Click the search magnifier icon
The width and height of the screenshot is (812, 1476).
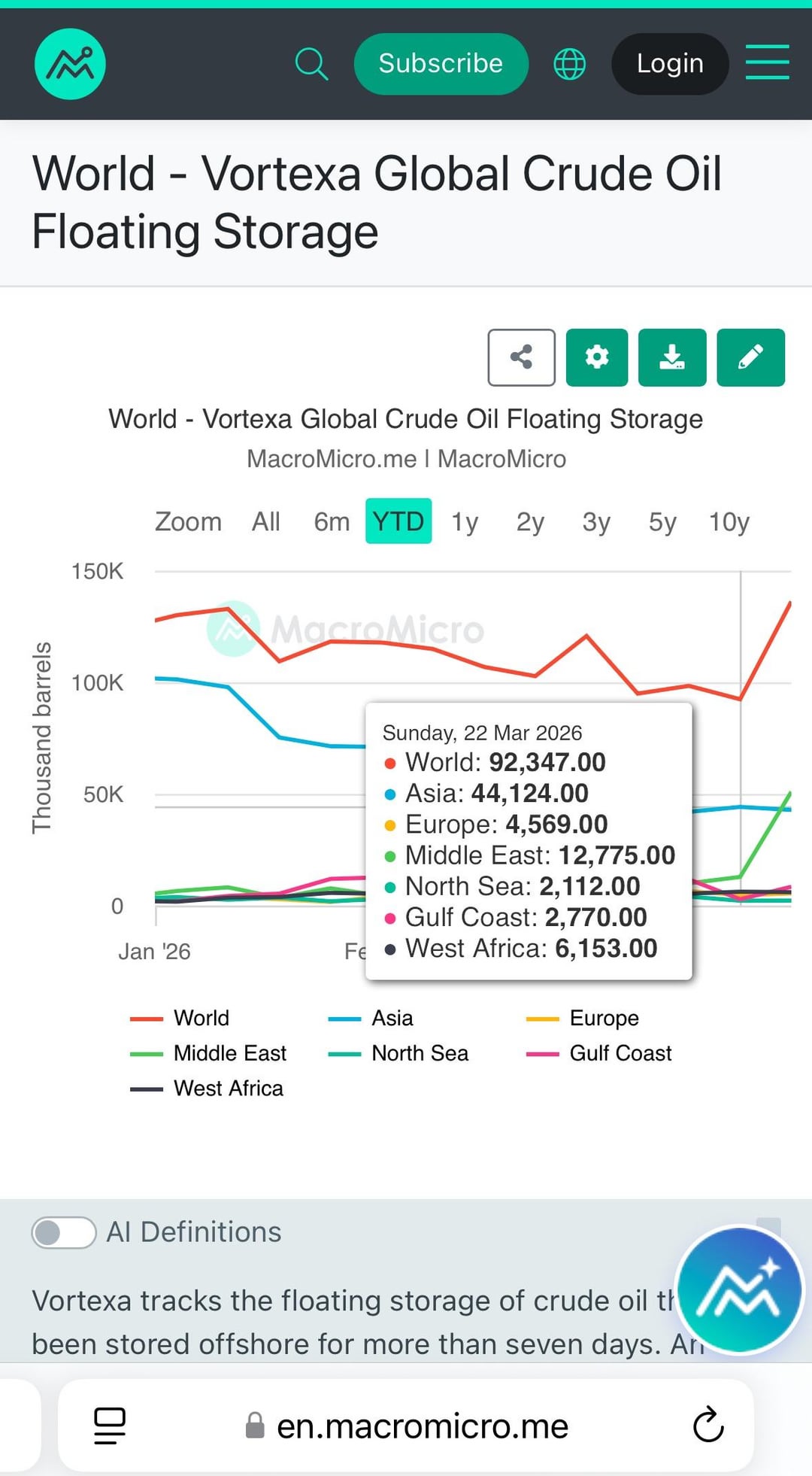[311, 64]
